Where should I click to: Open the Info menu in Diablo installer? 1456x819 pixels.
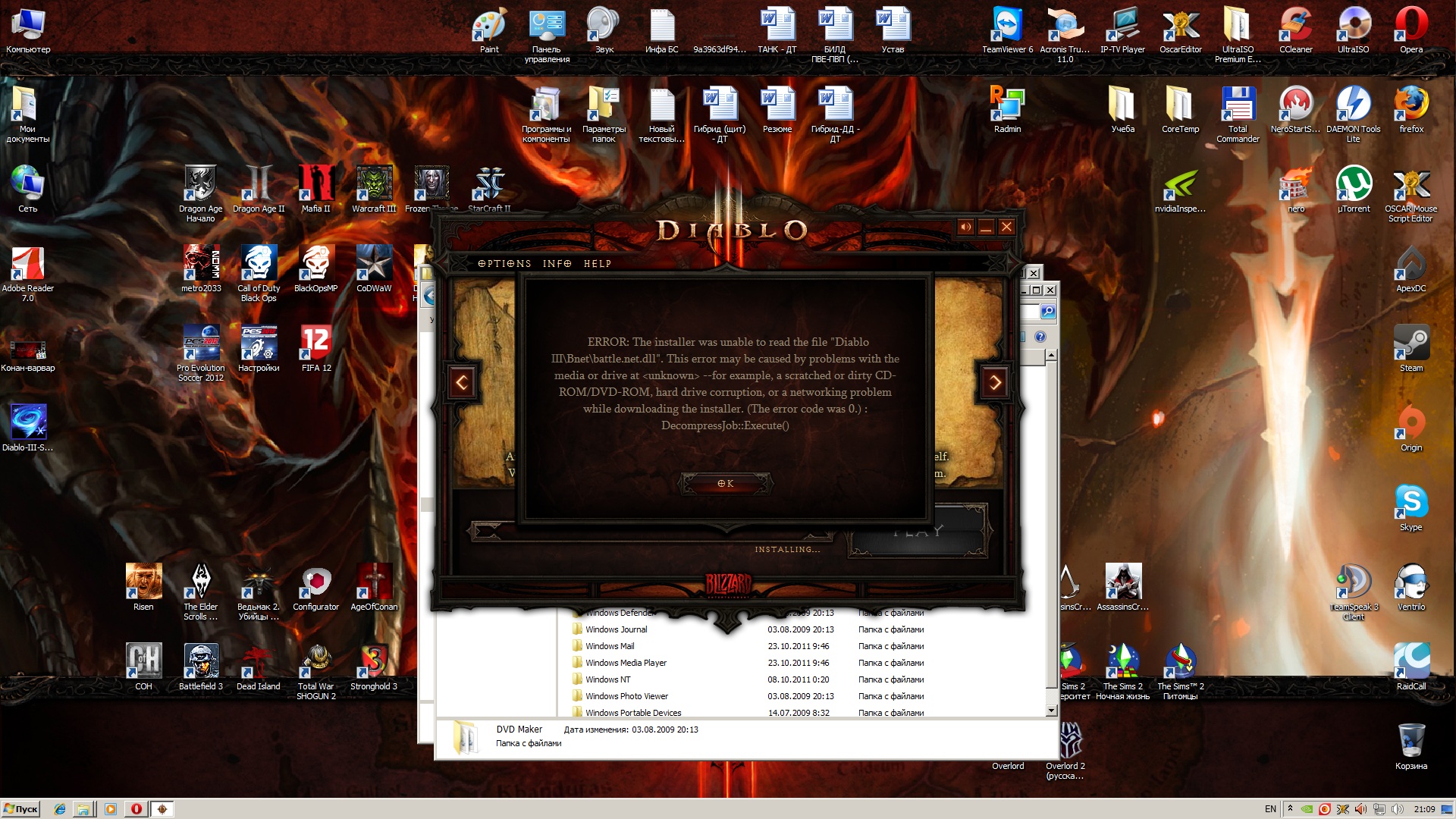click(x=557, y=263)
